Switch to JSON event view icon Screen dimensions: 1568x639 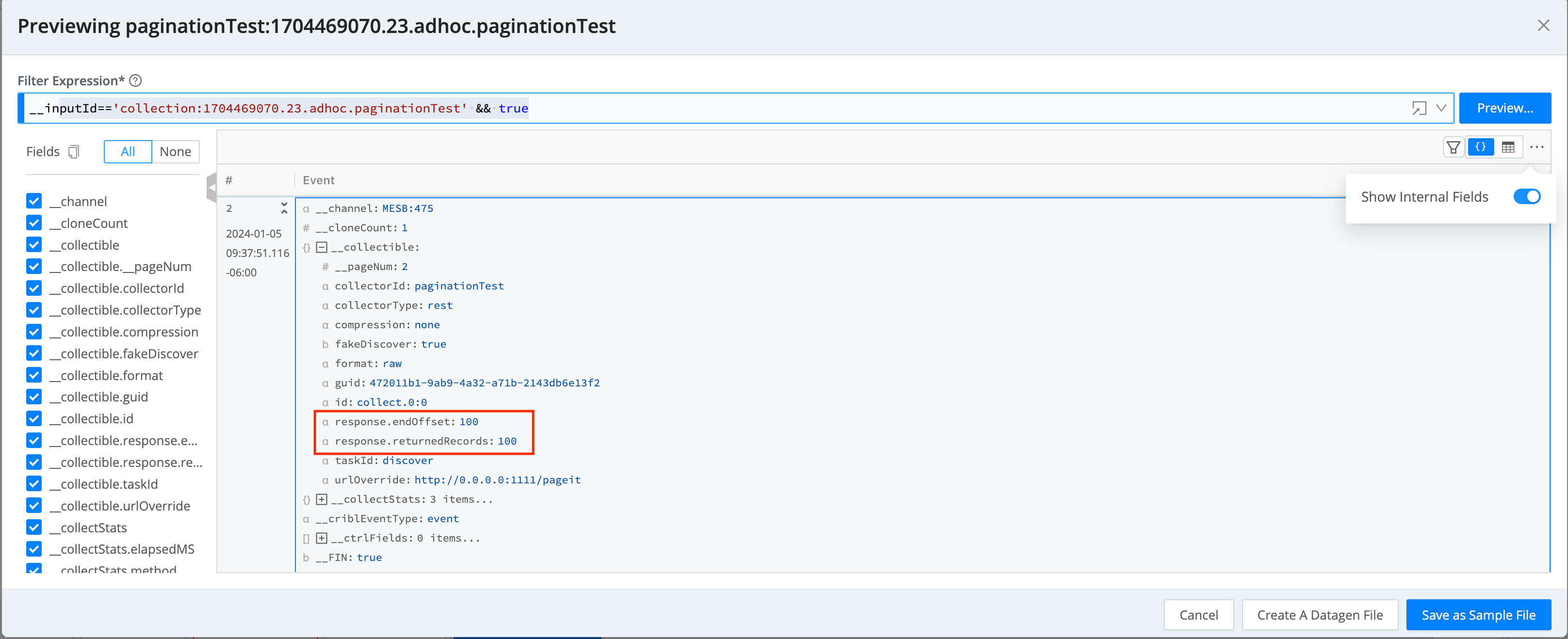coord(1480,147)
